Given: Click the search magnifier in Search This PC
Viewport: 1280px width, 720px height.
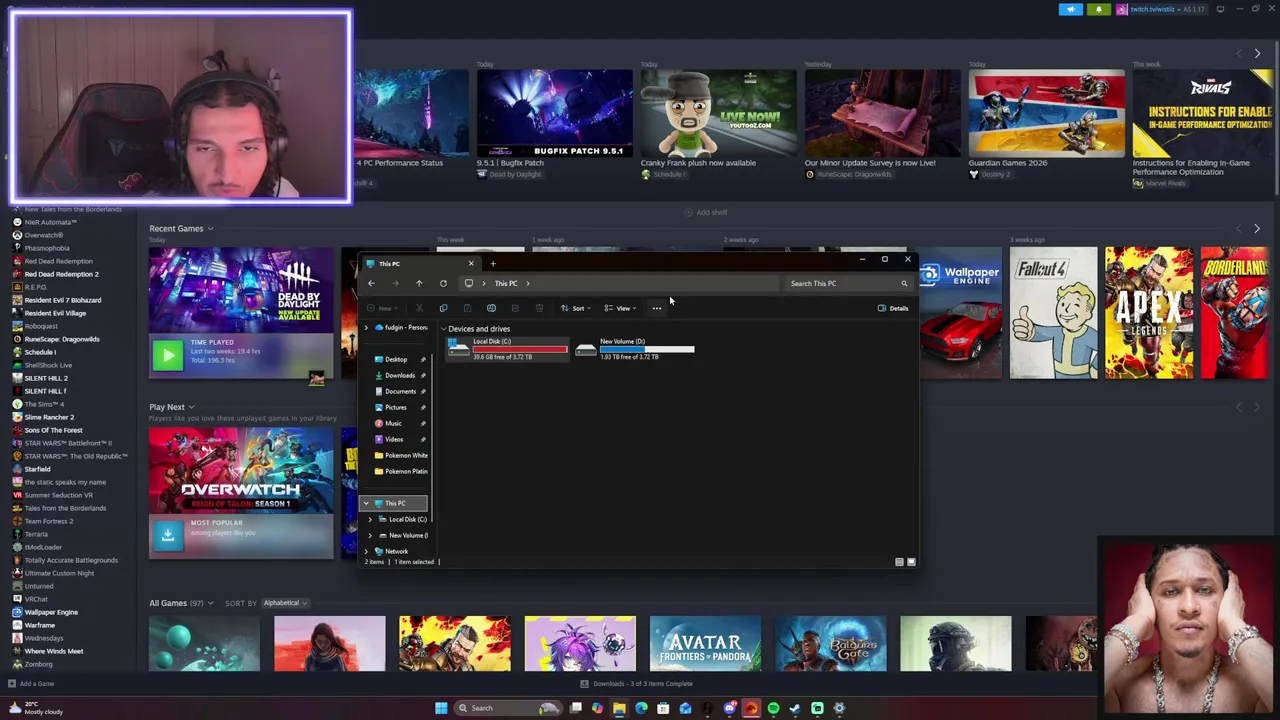Looking at the screenshot, I should 904,283.
